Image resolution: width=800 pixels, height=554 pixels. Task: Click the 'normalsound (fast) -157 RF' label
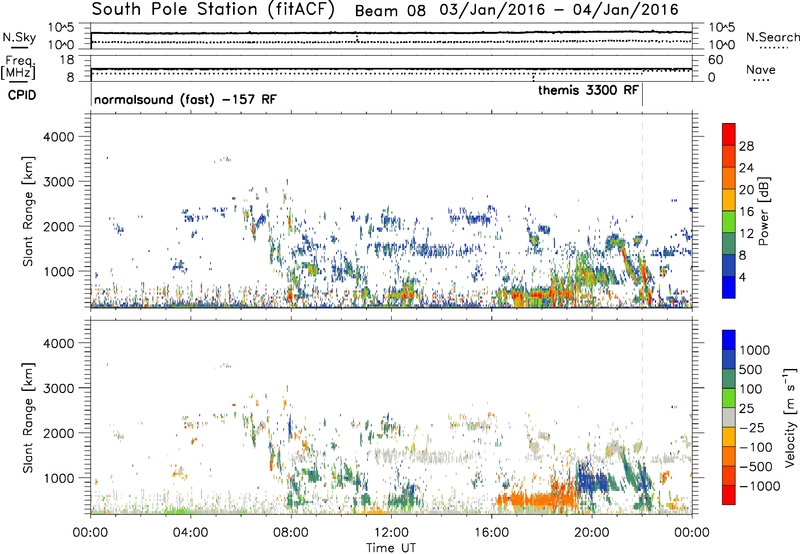[x=185, y=99]
